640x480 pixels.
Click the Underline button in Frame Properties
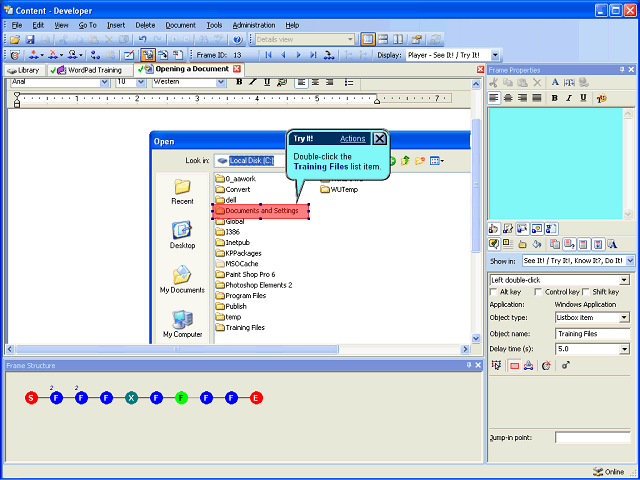(x=583, y=98)
